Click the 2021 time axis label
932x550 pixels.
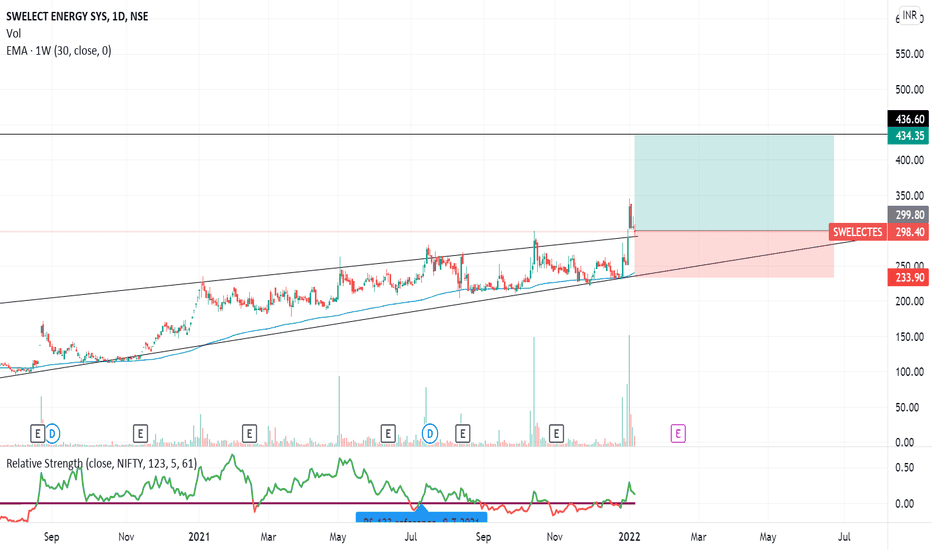tap(199, 537)
